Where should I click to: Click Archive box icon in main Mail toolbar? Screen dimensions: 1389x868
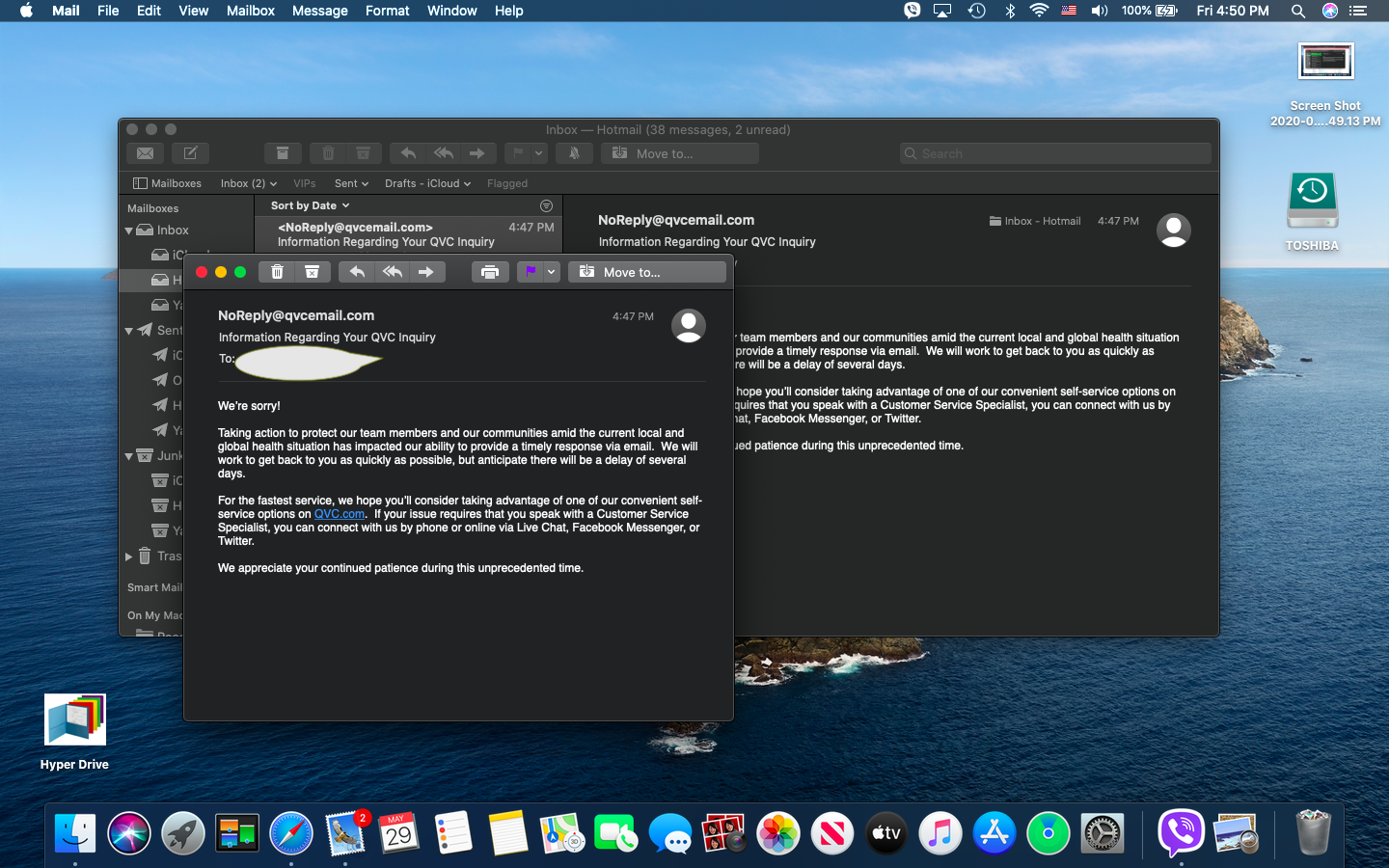[283, 153]
